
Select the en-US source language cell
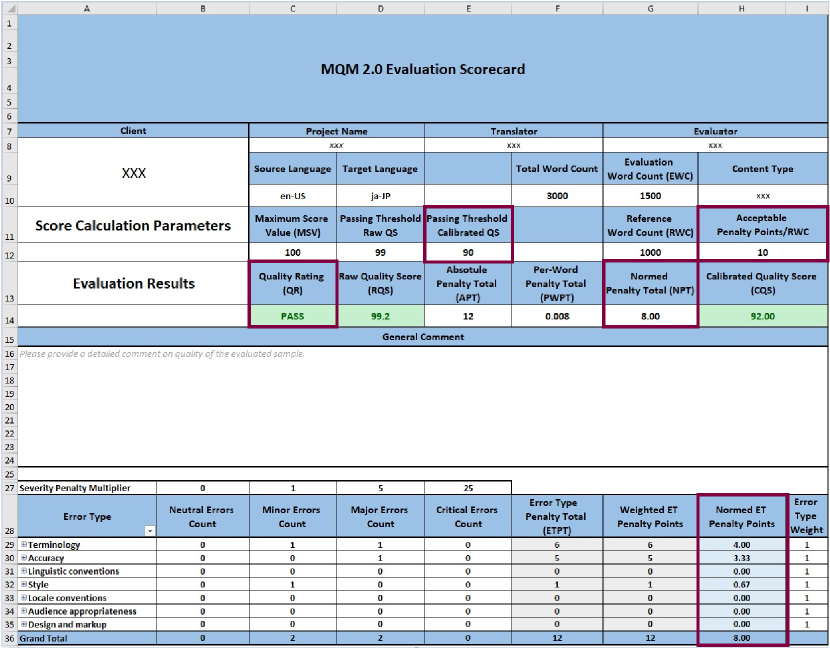coord(293,195)
